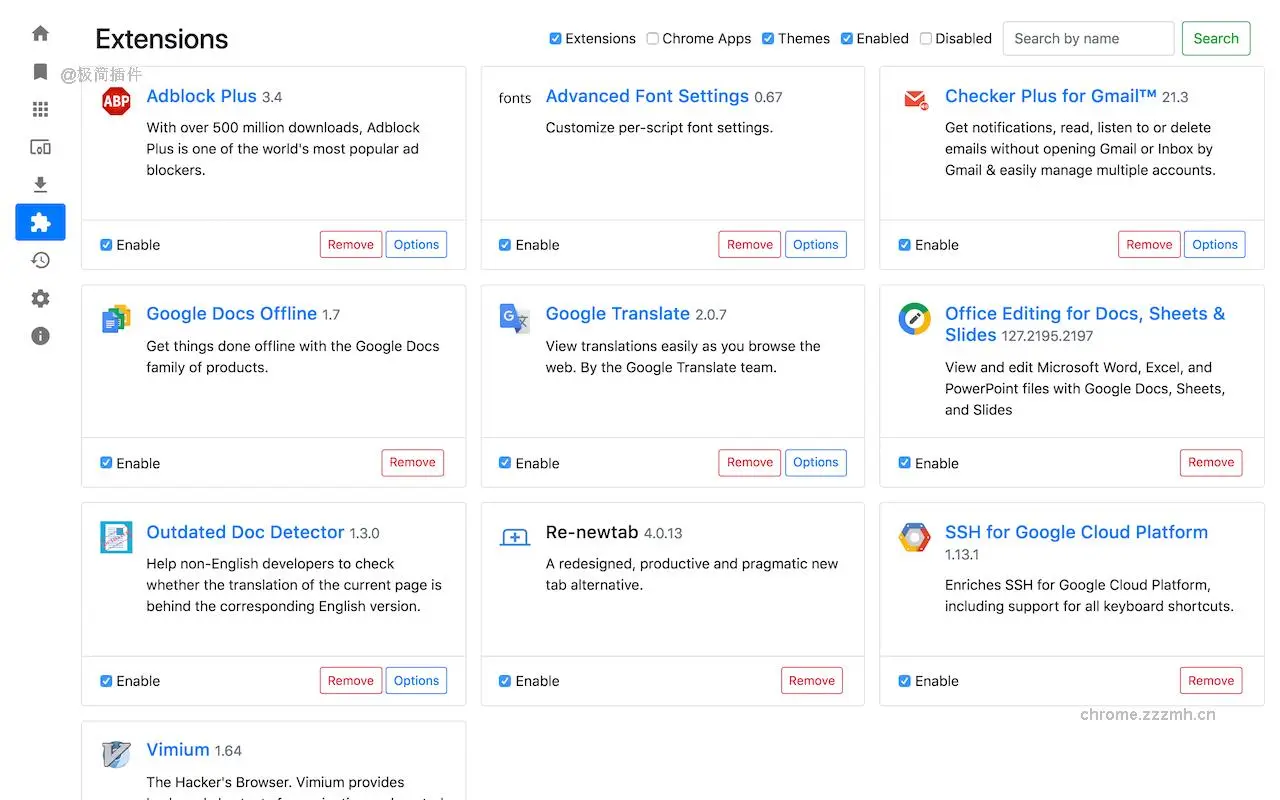This screenshot has width=1280, height=800.
Task: Select the Extensions puzzle piece icon
Action: click(x=40, y=222)
